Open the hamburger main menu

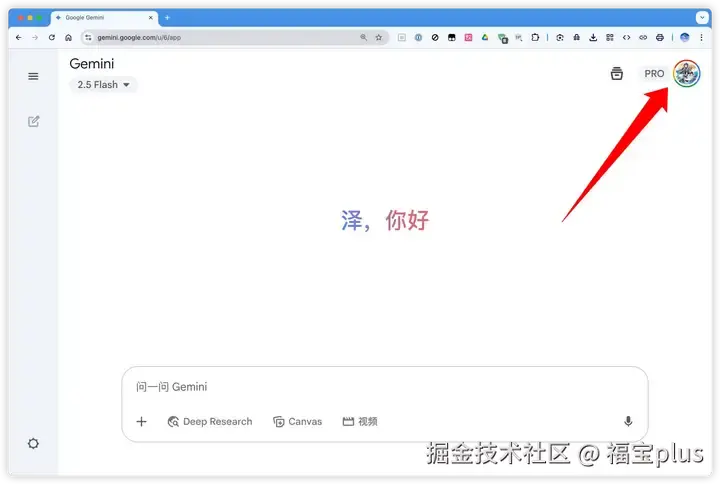click(x=33, y=76)
